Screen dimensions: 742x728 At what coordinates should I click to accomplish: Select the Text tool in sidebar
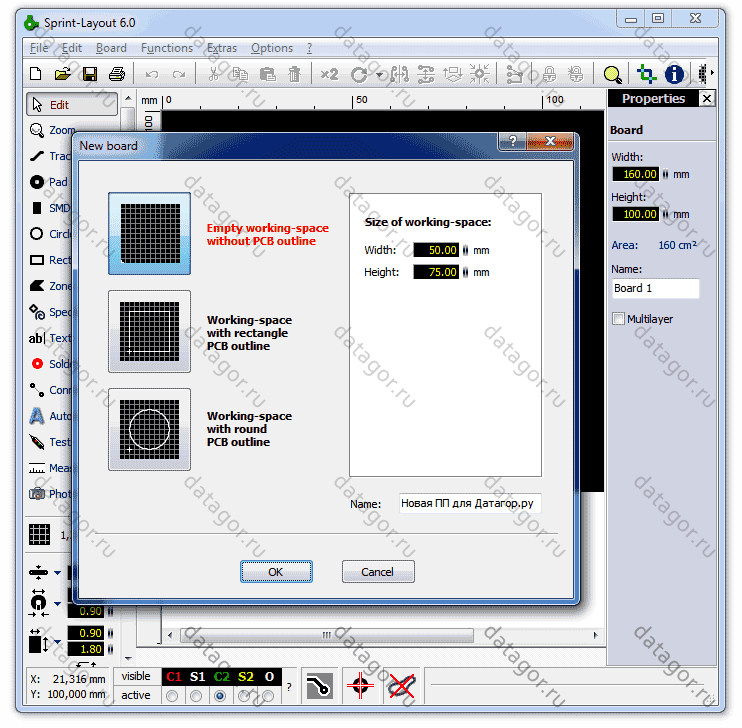(x=50, y=338)
